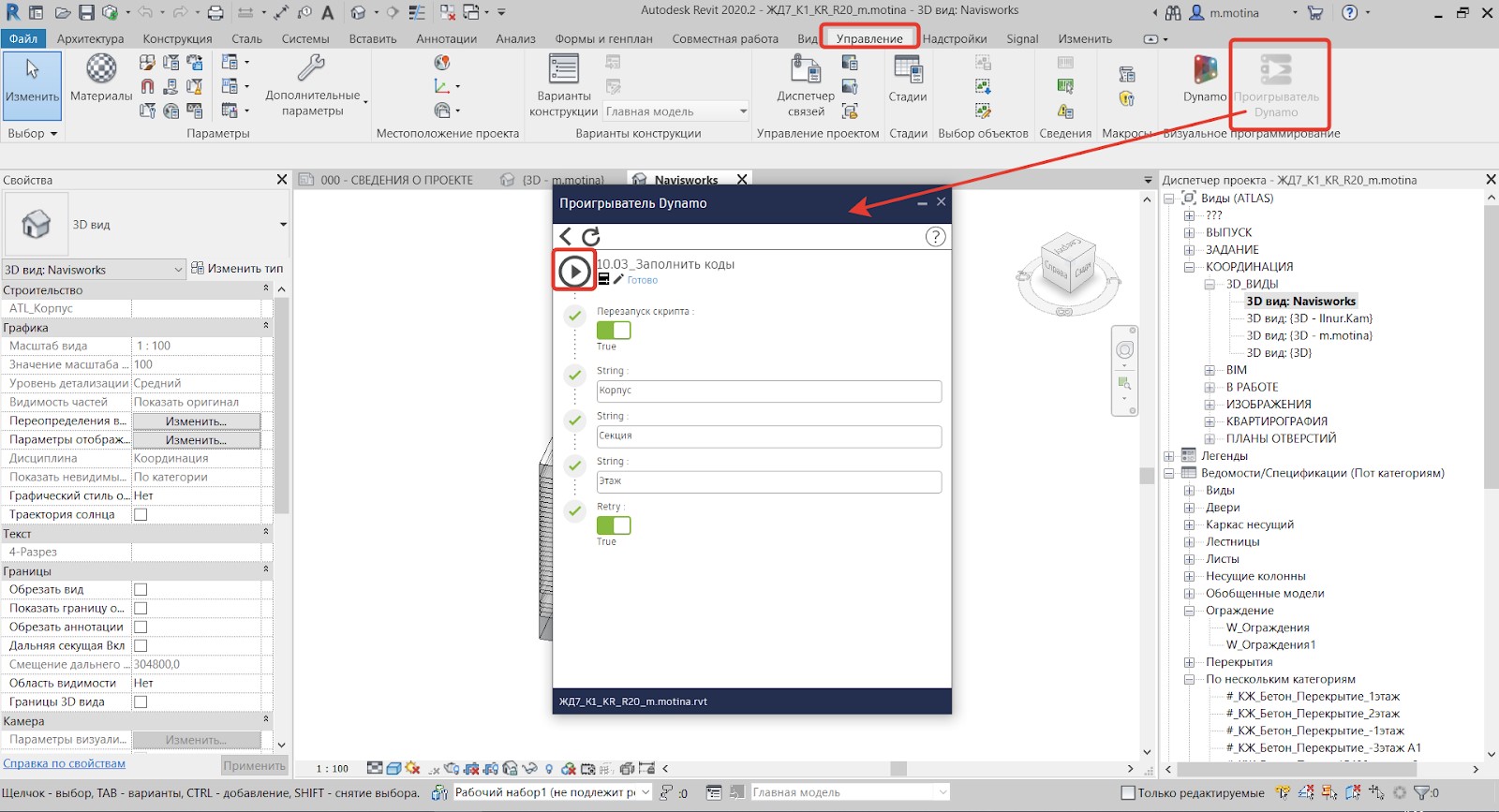Screen dimensions: 1499x812
Task: Switch to the Управление ribbon tab
Action: click(x=869, y=38)
